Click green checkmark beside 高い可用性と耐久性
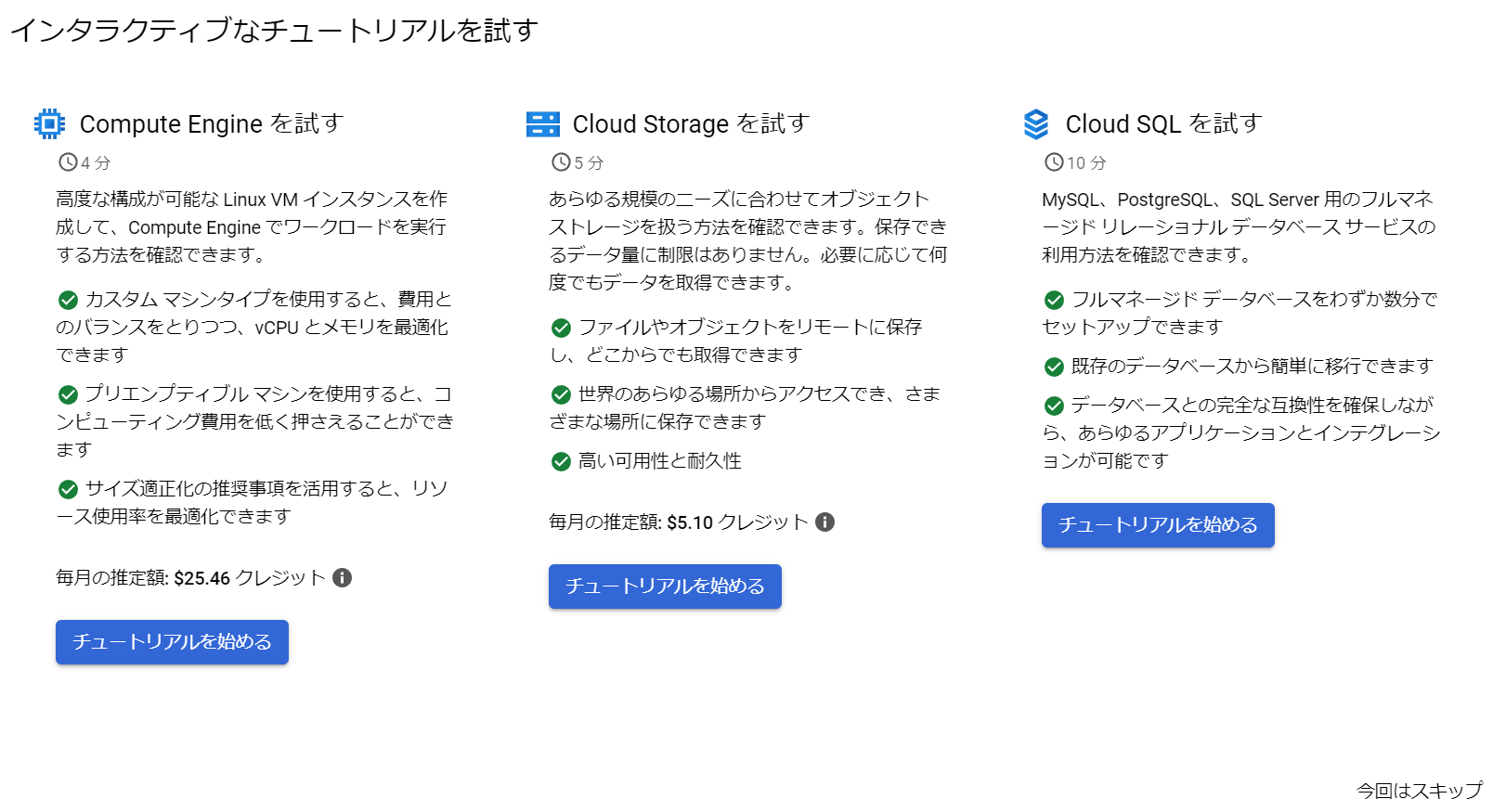This screenshot has width=1506, height=812. [561, 461]
